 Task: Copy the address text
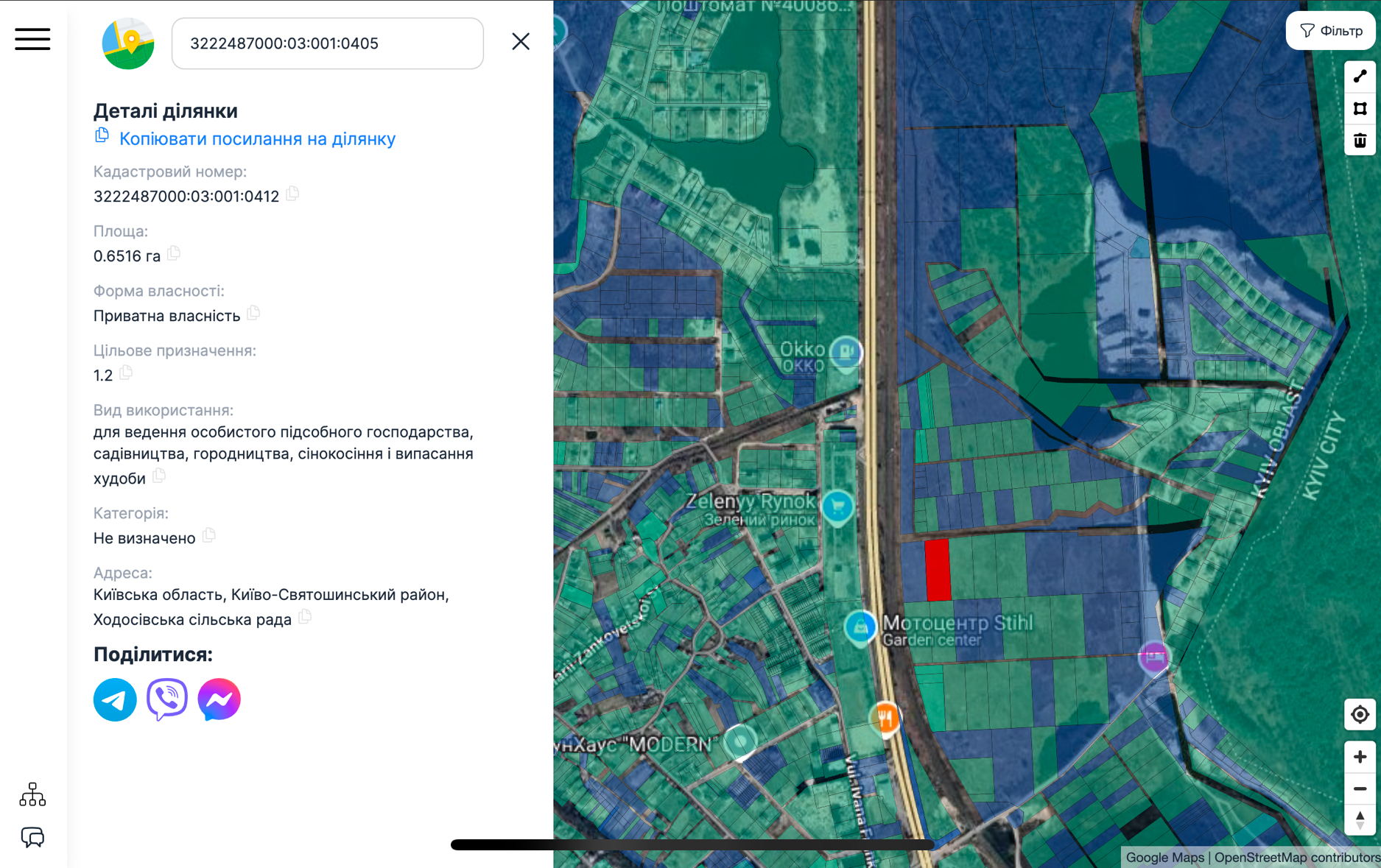(x=305, y=616)
